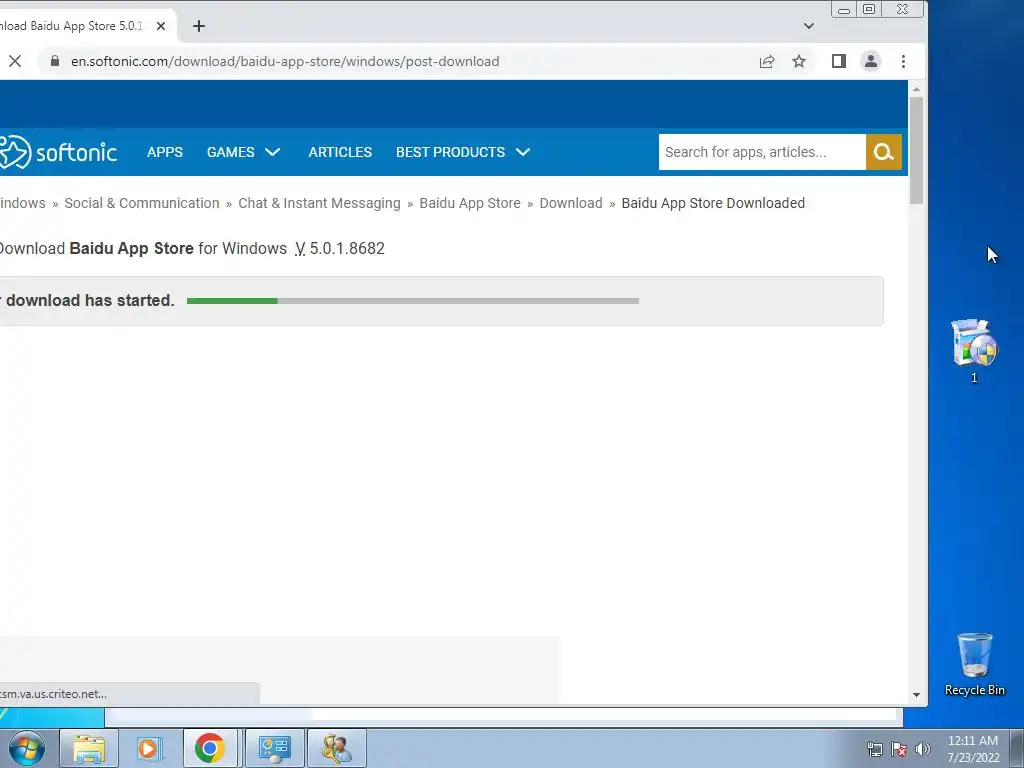Close the Baidu App Store tab
The height and width of the screenshot is (768, 1024).
pos(161,26)
